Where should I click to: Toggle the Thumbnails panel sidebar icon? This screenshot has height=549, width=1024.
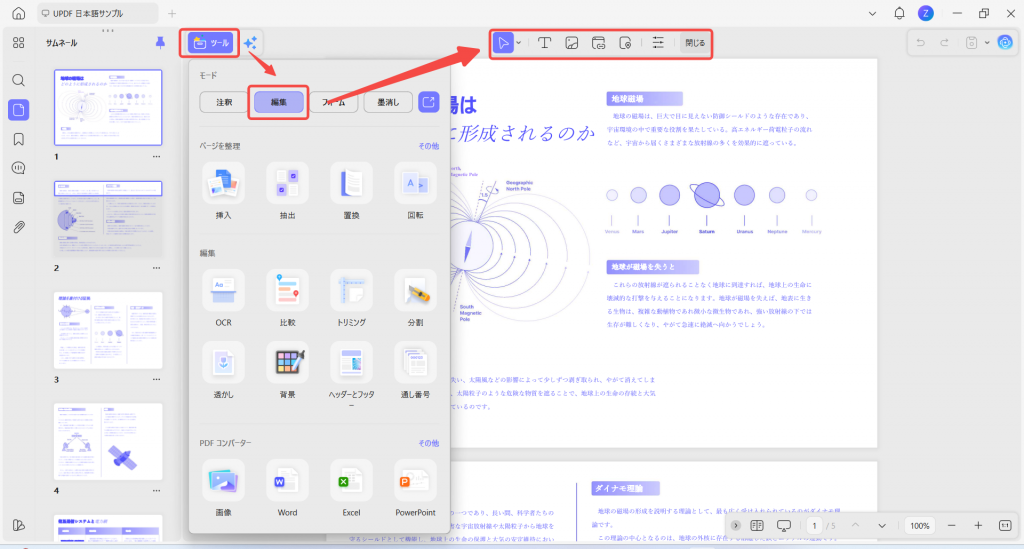coord(18,110)
